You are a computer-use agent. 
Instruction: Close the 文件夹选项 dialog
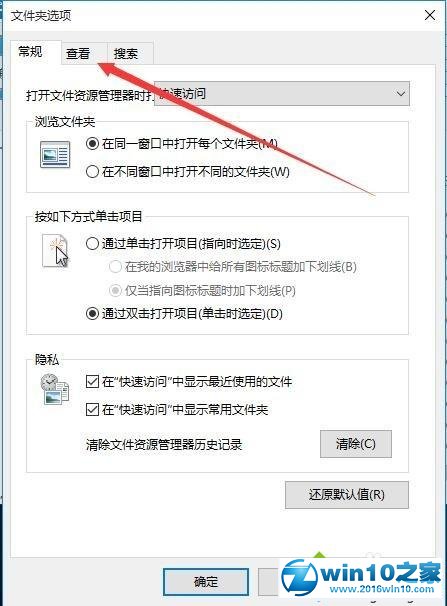(430, 15)
